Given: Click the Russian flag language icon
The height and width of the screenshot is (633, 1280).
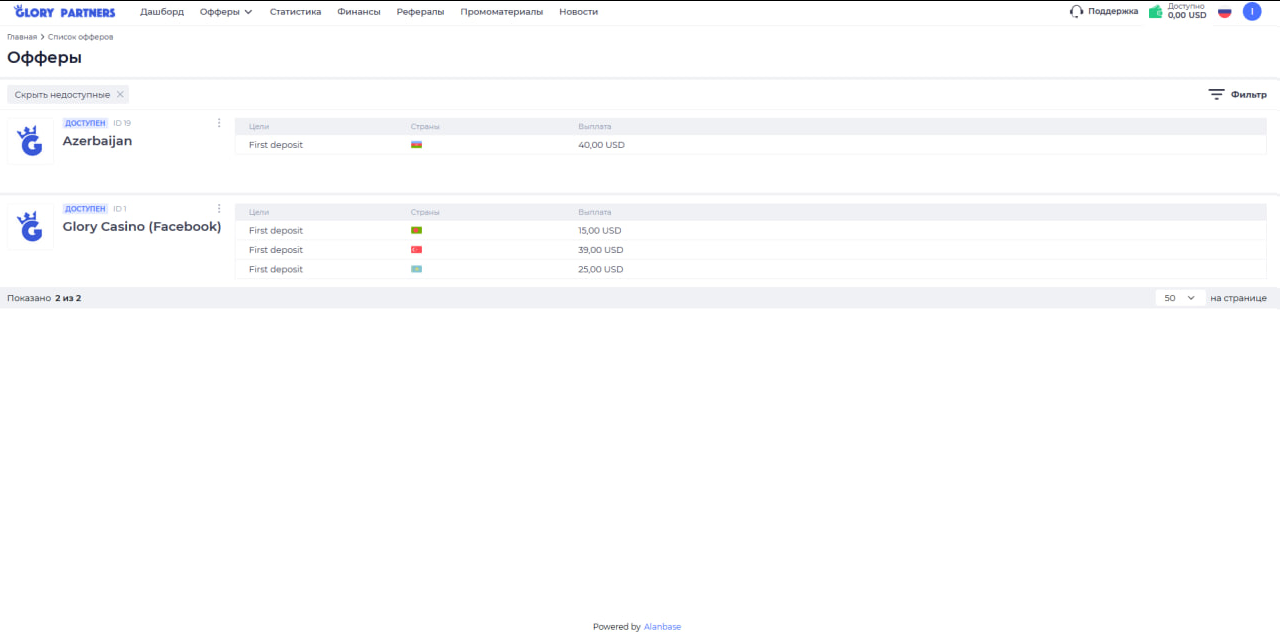Looking at the screenshot, I should pos(1224,12).
